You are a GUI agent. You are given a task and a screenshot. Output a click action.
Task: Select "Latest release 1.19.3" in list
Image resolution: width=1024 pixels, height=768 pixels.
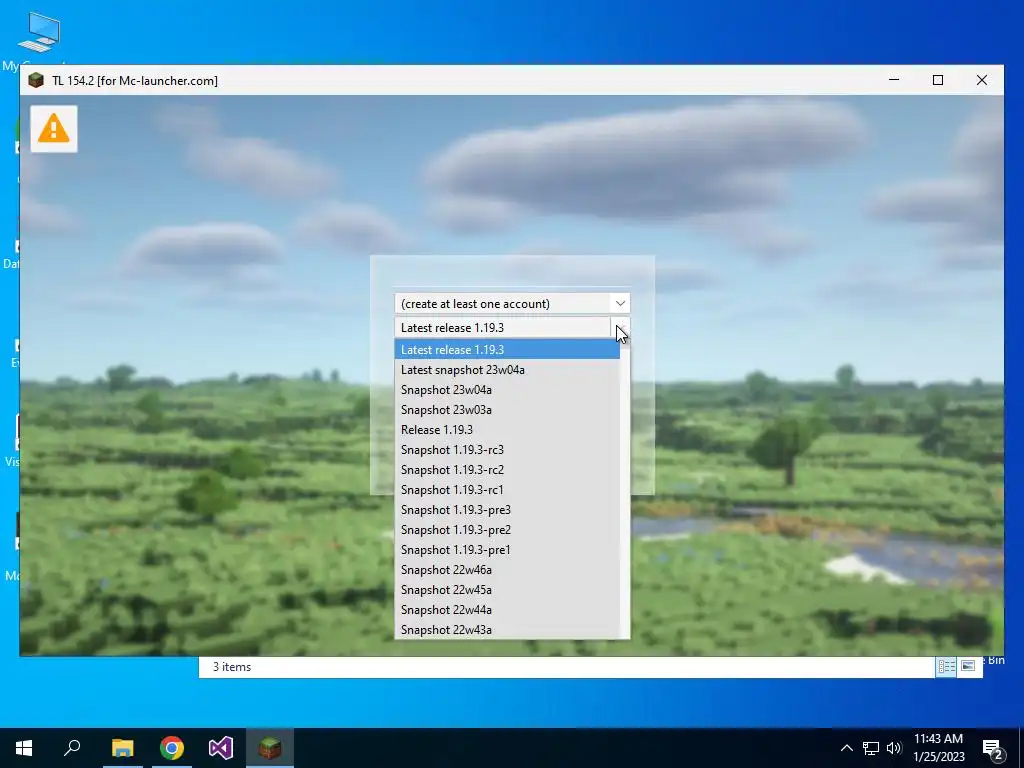click(x=507, y=349)
